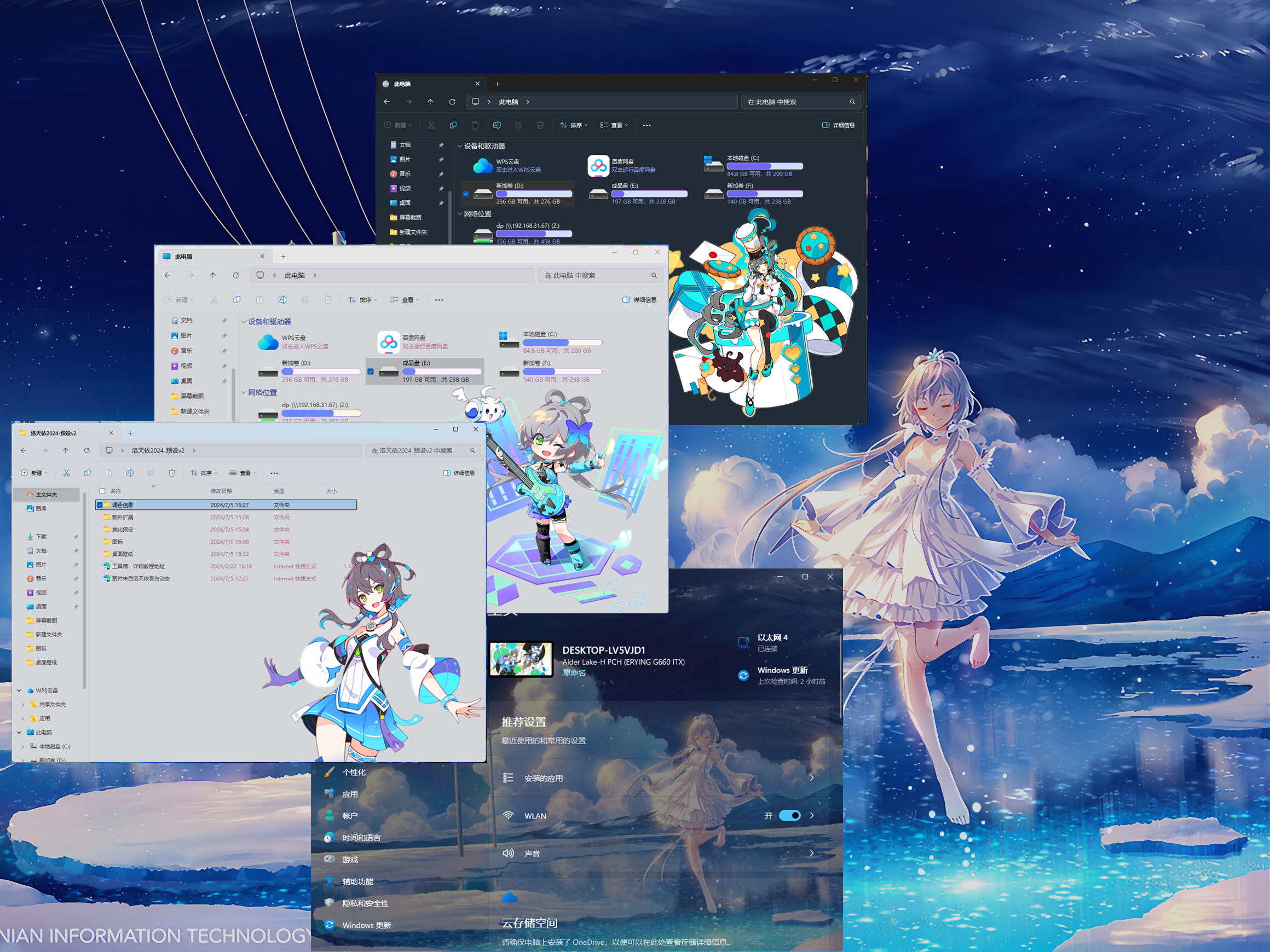Click the rename icon in 洛天依2024-预设v2 toolbar
1270x952 pixels.
[x=130, y=473]
